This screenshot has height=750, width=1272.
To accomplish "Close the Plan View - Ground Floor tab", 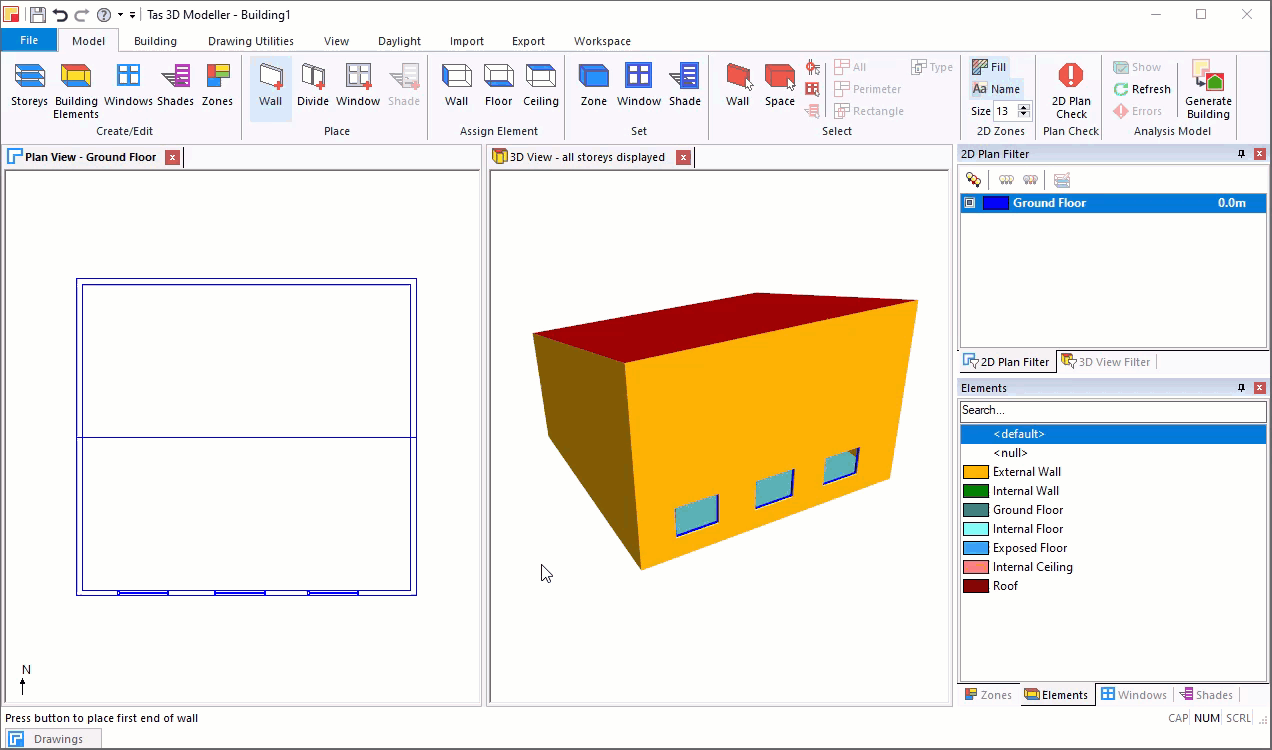I will pyautogui.click(x=172, y=157).
